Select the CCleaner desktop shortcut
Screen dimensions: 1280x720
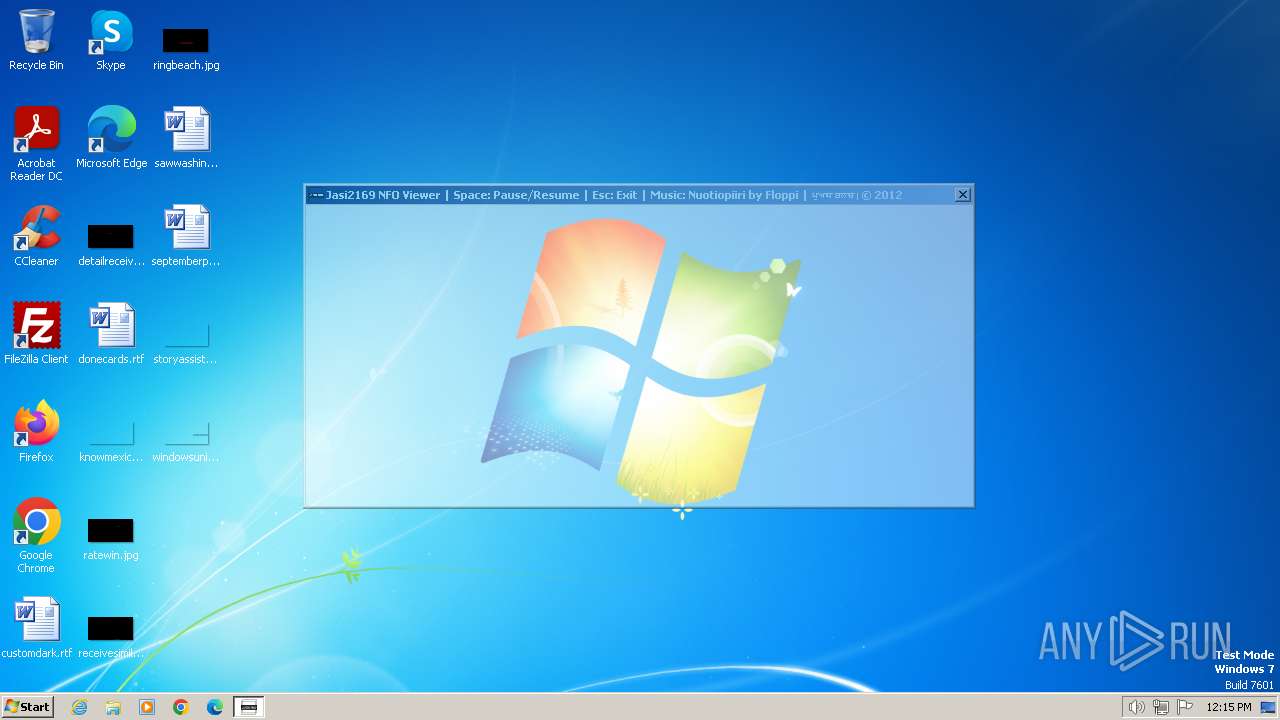tap(36, 235)
